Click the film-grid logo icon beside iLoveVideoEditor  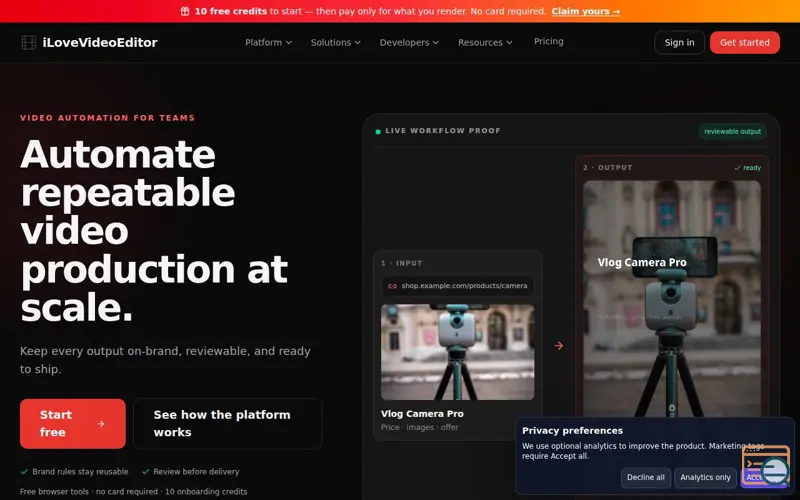coord(29,42)
